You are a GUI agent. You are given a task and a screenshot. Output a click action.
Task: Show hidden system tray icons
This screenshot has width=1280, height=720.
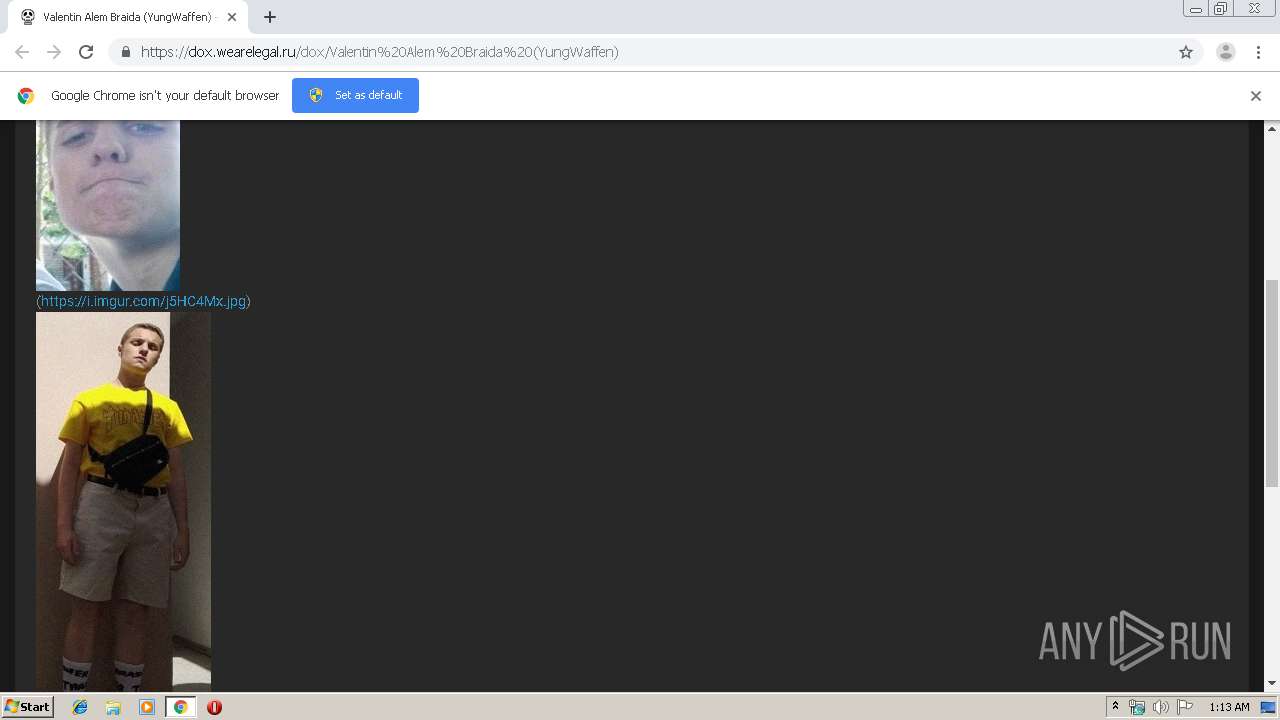pos(1115,707)
